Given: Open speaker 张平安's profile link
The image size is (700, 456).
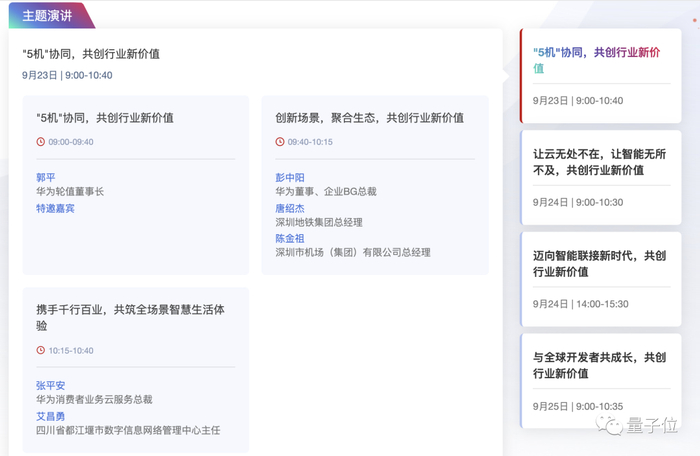Looking at the screenshot, I should (50, 386).
